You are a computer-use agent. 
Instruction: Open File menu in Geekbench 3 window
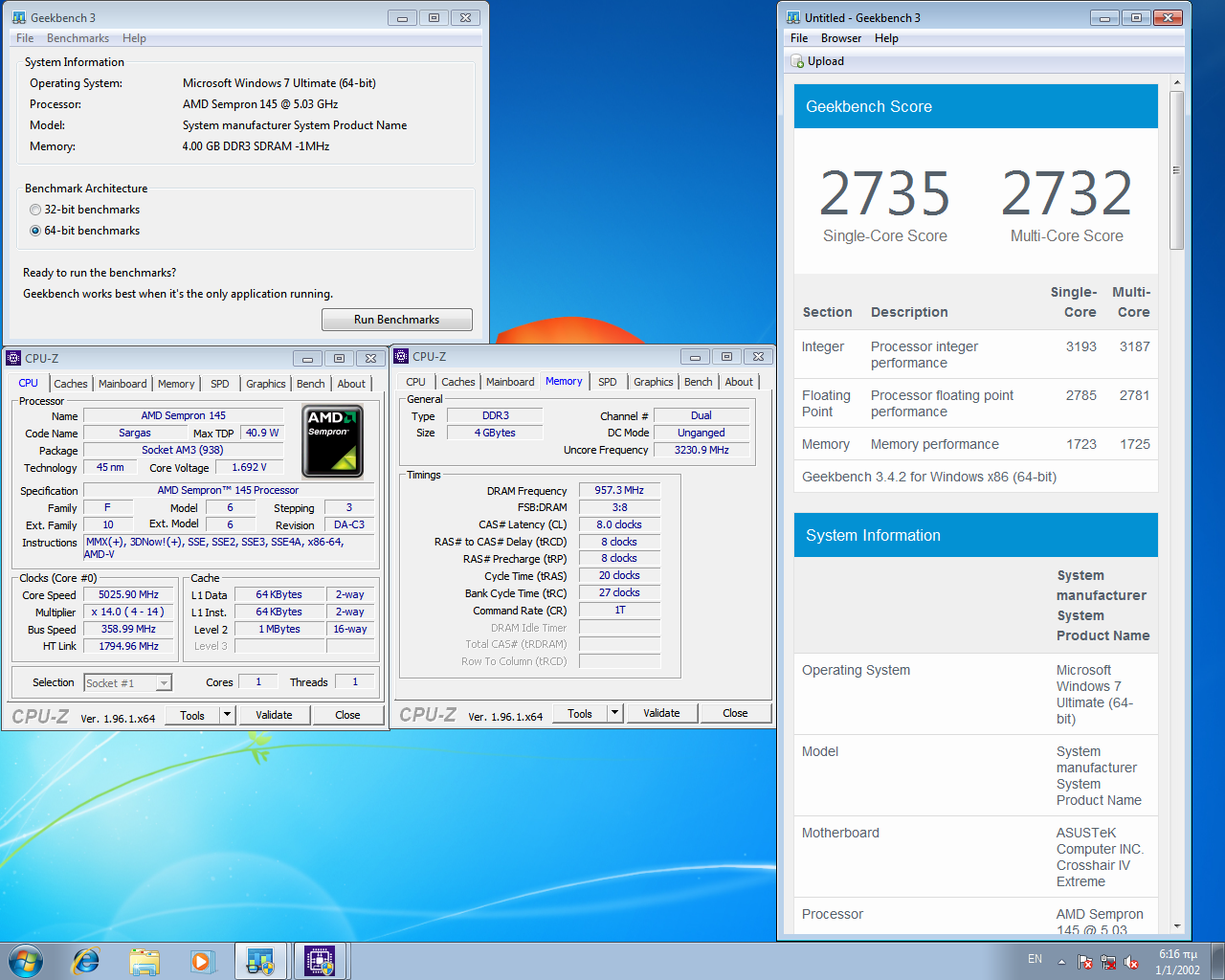point(25,38)
